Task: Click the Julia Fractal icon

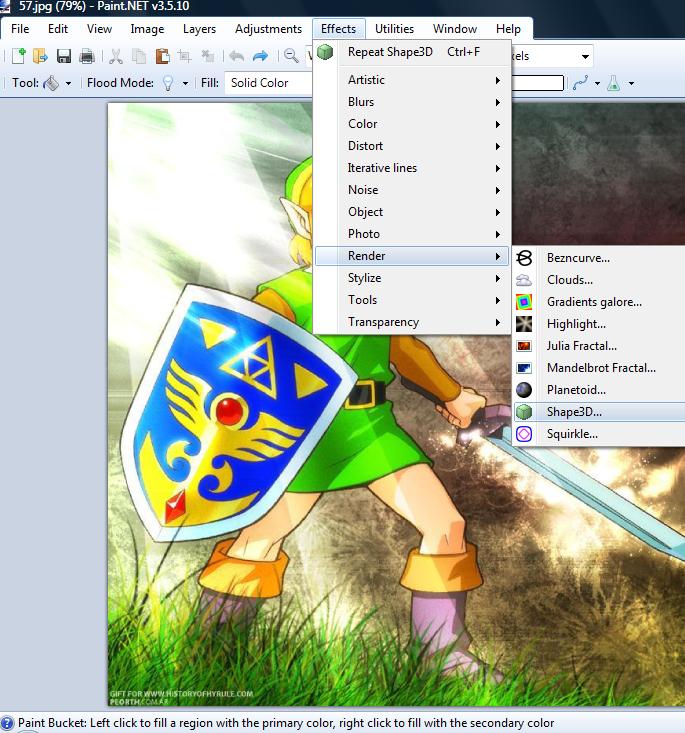Action: [524, 346]
